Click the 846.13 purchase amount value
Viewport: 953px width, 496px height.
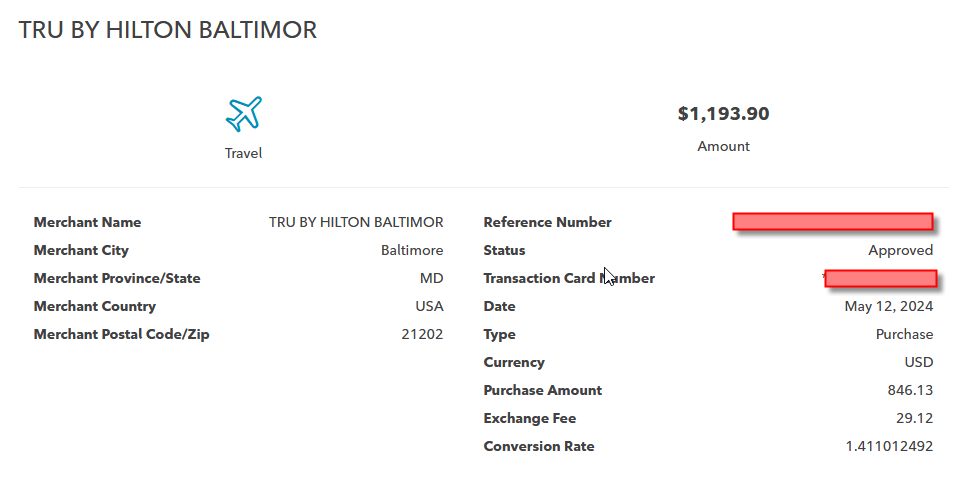point(909,390)
